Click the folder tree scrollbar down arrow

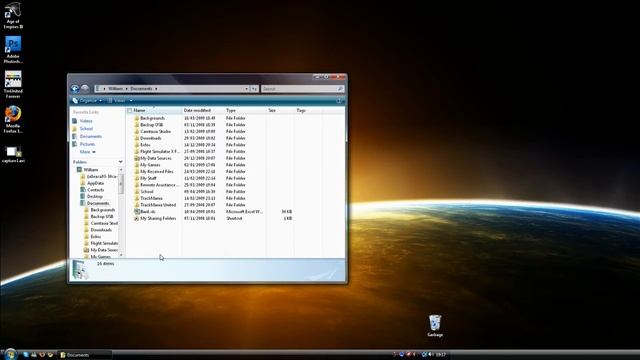pos(121,255)
